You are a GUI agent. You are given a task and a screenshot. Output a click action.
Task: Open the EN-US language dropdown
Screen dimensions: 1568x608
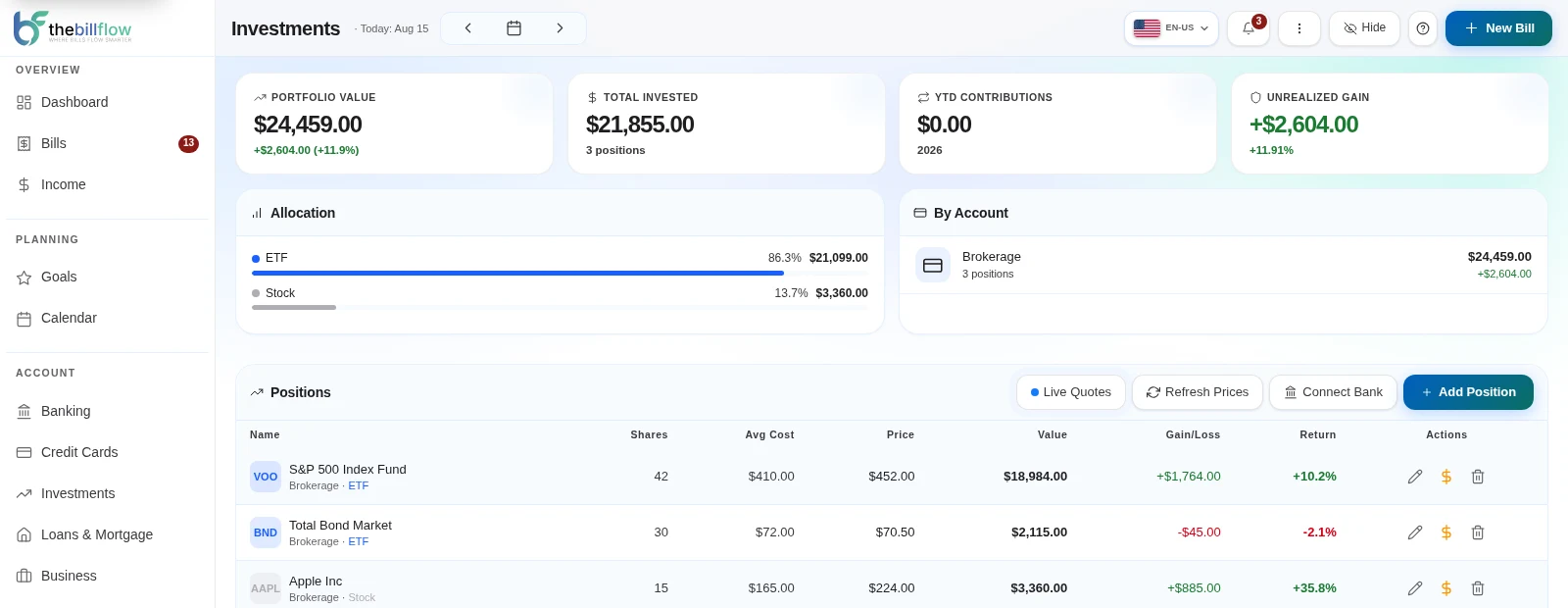[x=1172, y=28]
